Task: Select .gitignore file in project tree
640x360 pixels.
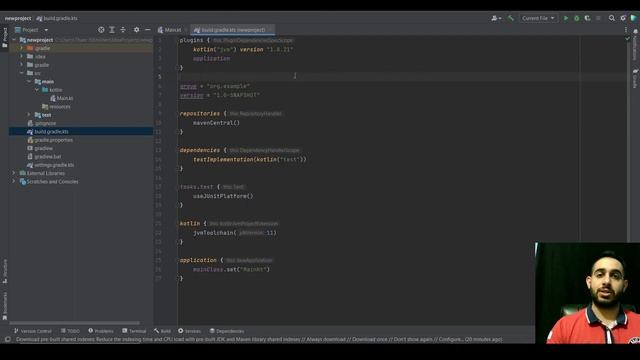Action: (42, 123)
